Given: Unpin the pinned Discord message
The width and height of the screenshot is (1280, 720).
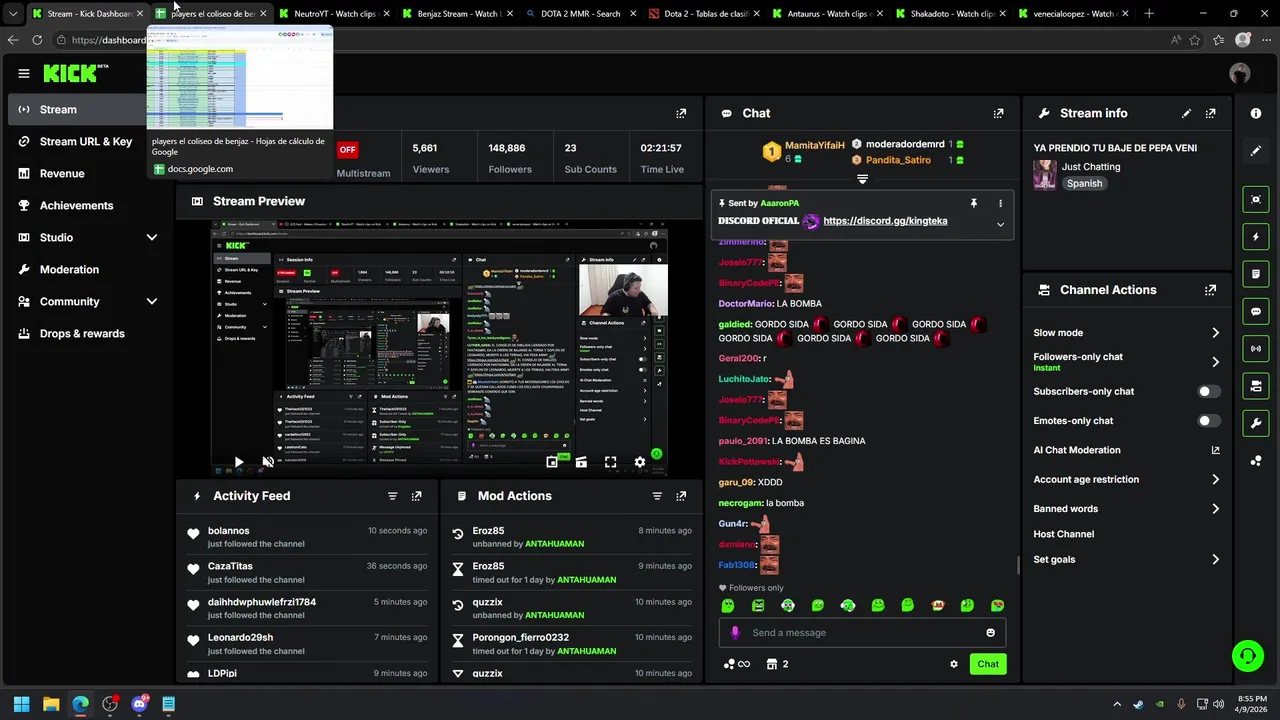Looking at the screenshot, I should click(x=973, y=203).
